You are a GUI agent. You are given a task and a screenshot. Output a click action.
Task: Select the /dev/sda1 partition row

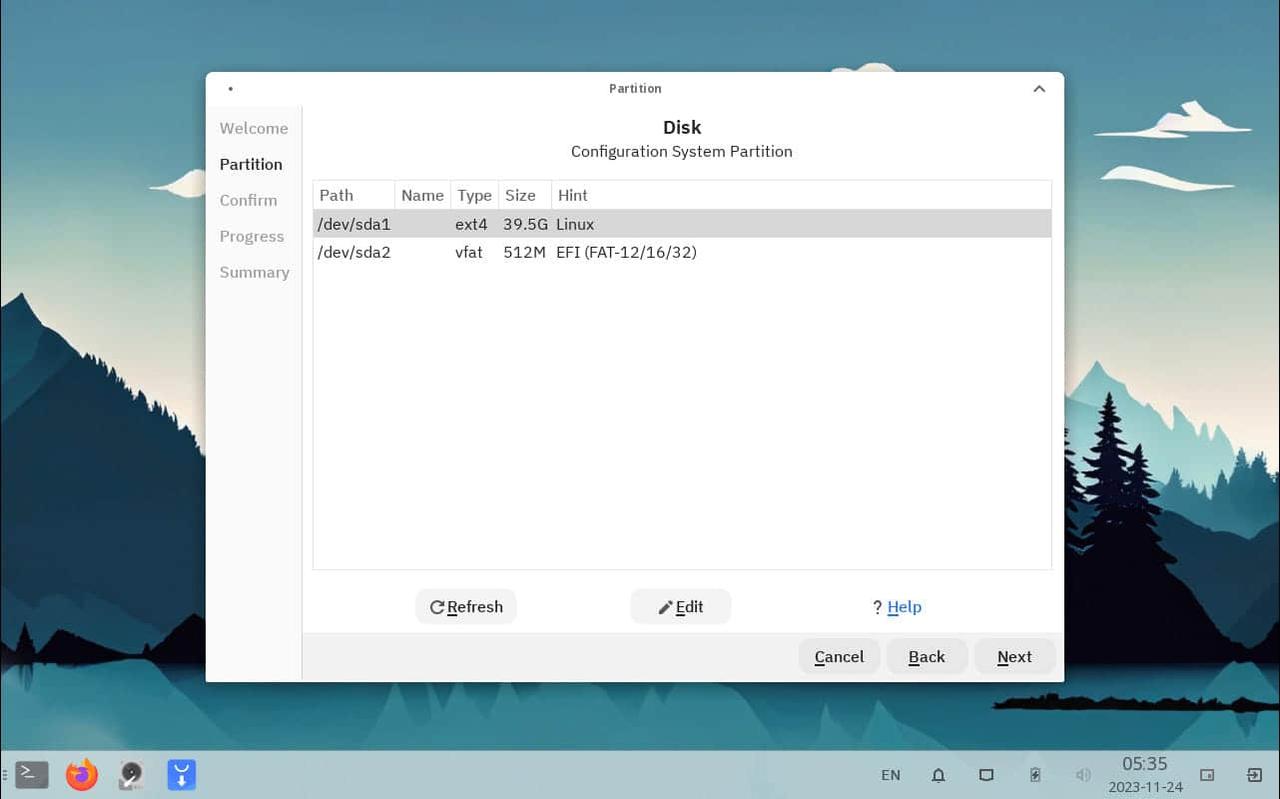coord(681,224)
